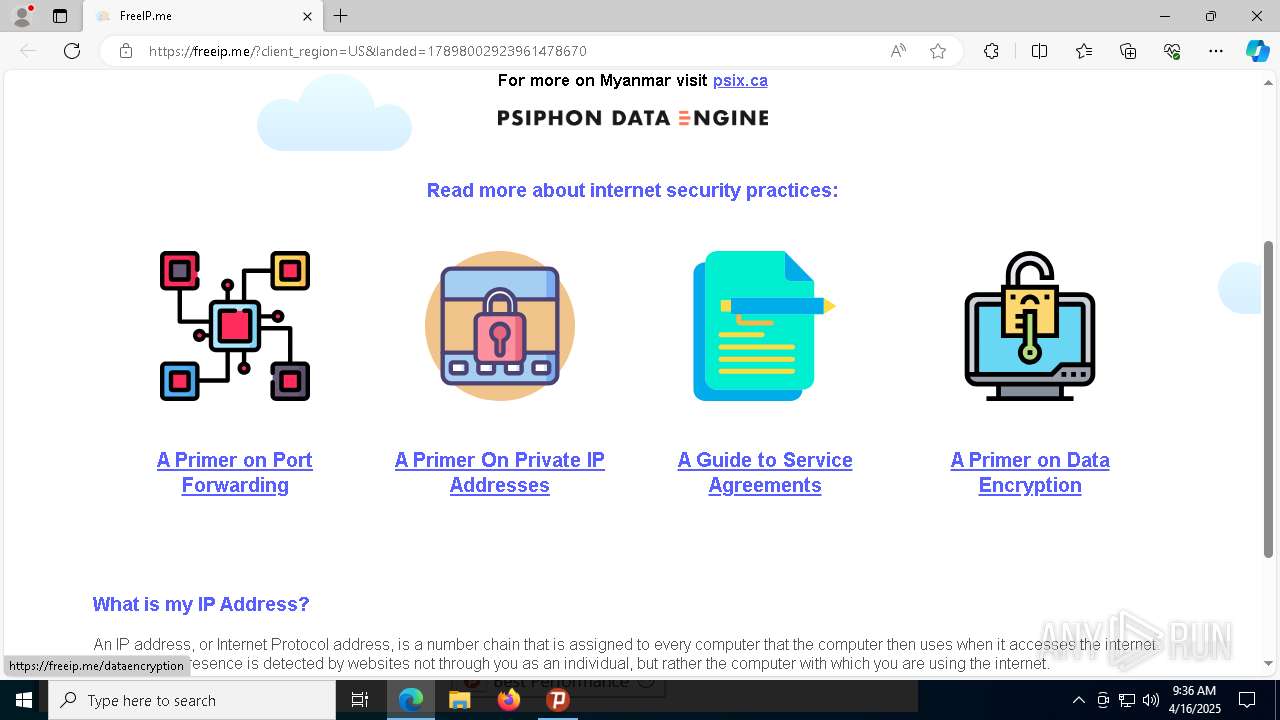1280x720 pixels.
Task: Go back to previous page
Action: pyautogui.click(x=28, y=51)
